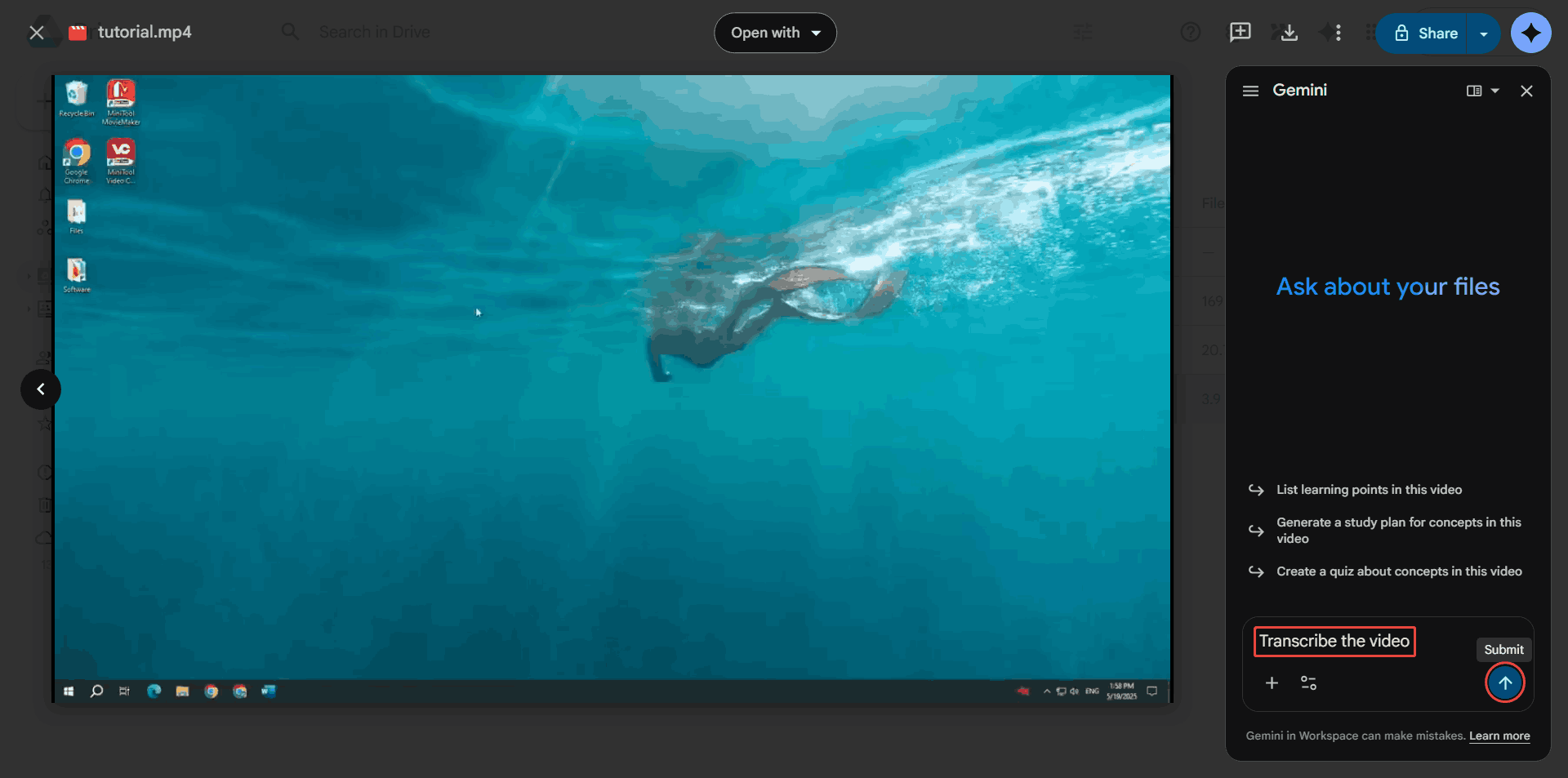Open the Learn more link
The width and height of the screenshot is (1568, 778).
click(x=1499, y=736)
